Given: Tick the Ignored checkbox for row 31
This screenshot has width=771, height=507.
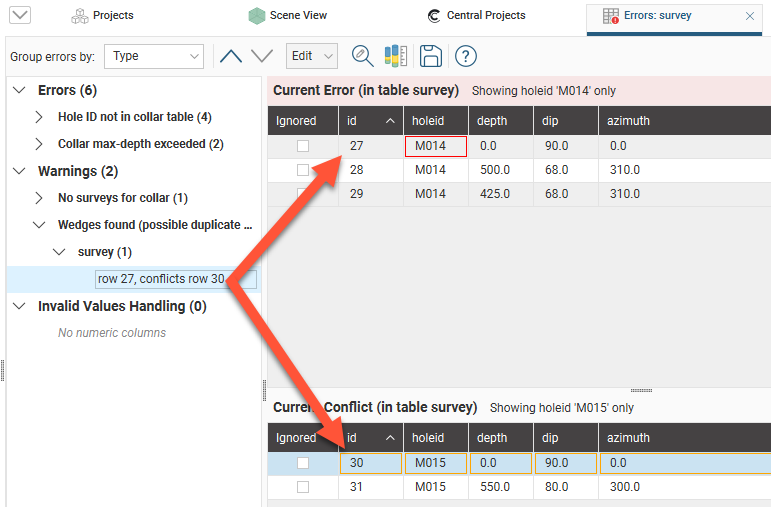Looking at the screenshot, I should 302,487.
